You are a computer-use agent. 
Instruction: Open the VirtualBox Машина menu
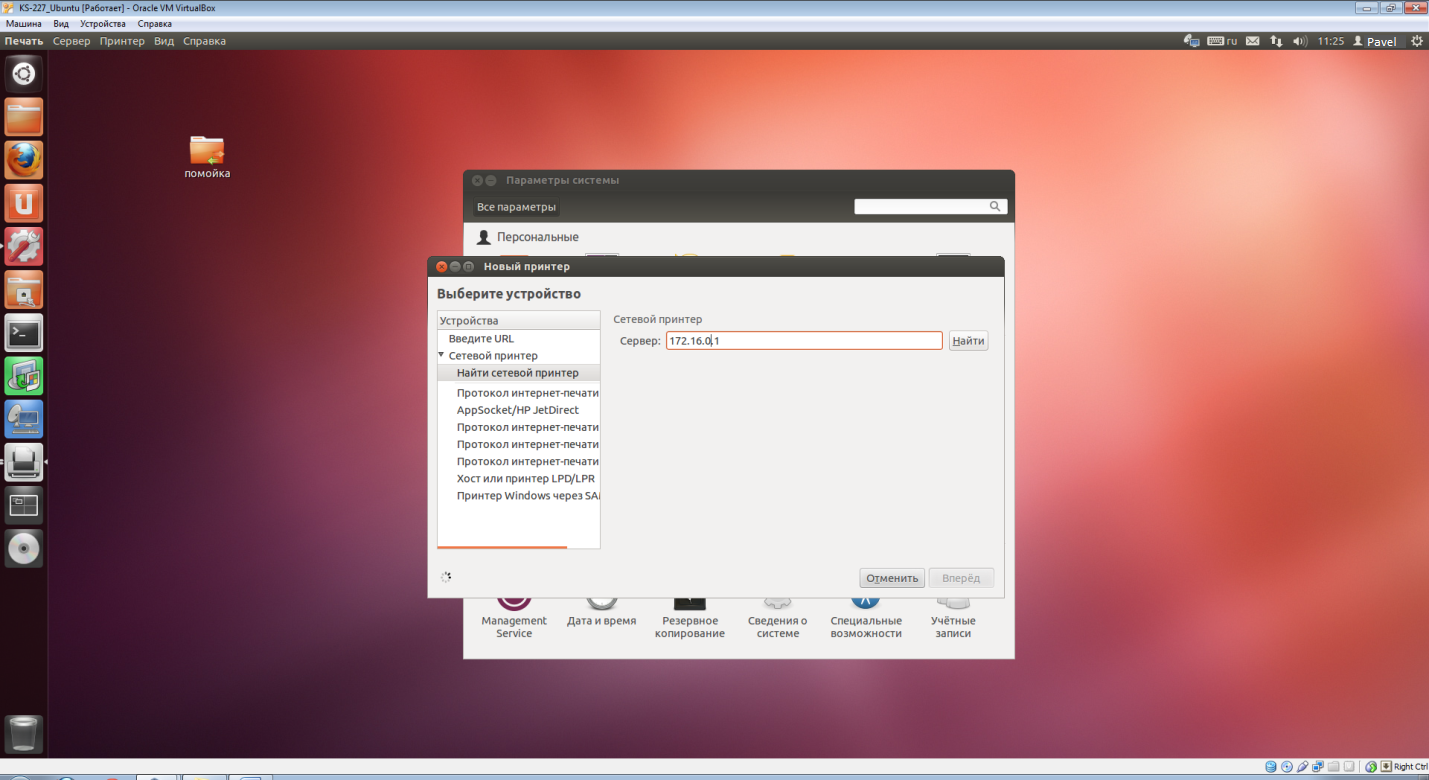point(24,23)
